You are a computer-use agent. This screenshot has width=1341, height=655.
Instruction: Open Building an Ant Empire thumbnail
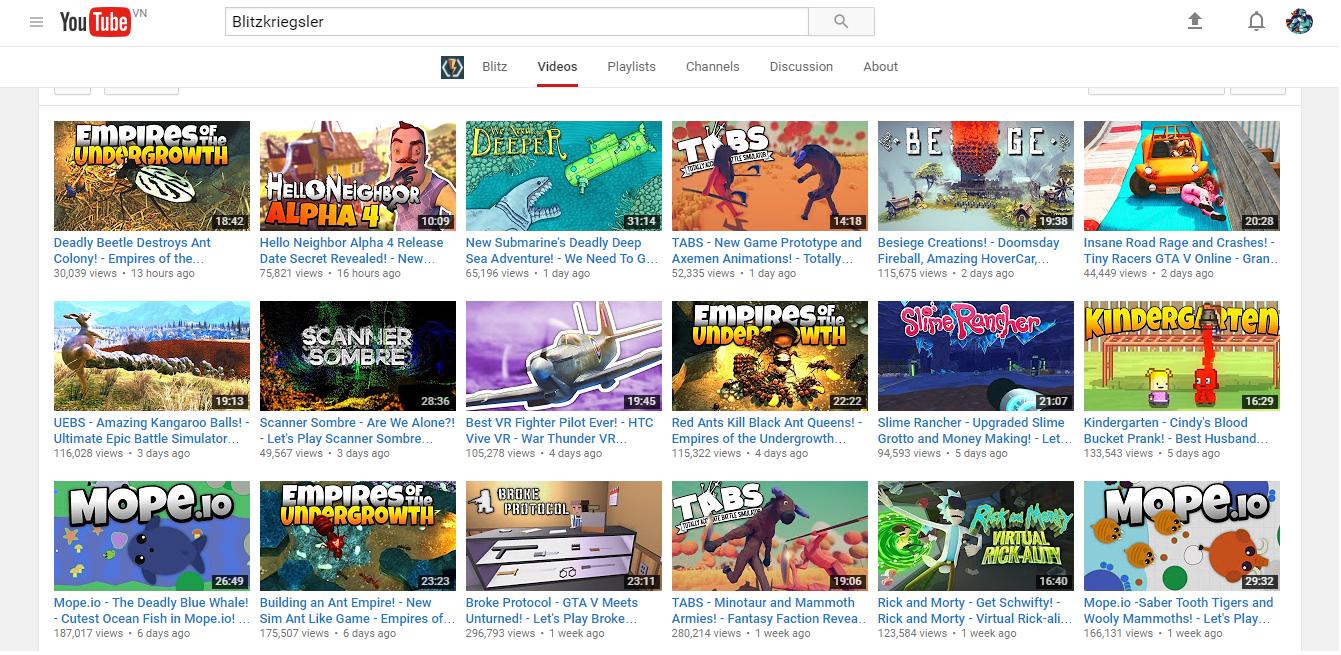coord(358,536)
